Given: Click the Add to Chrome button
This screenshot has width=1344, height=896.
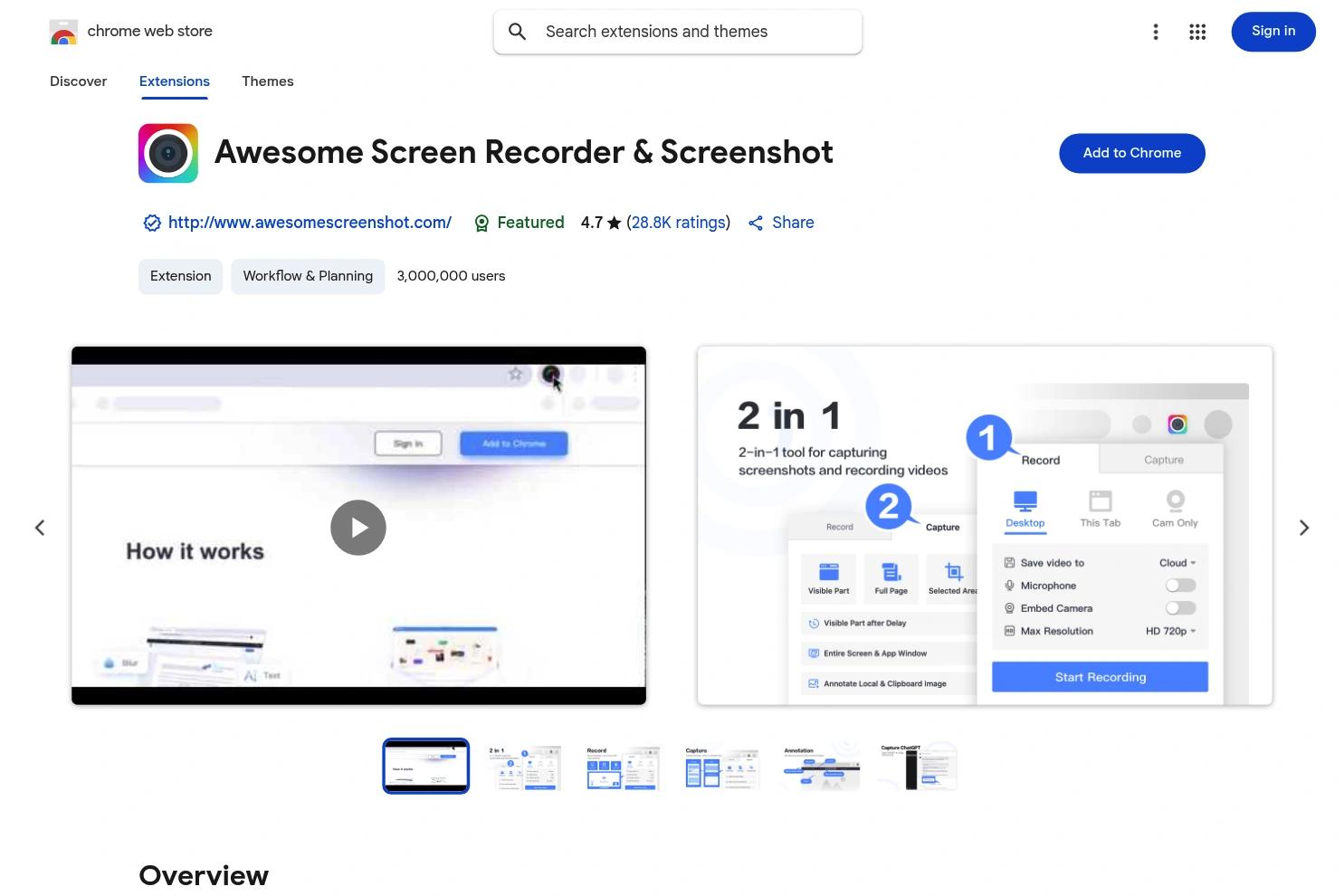Looking at the screenshot, I should (1131, 153).
